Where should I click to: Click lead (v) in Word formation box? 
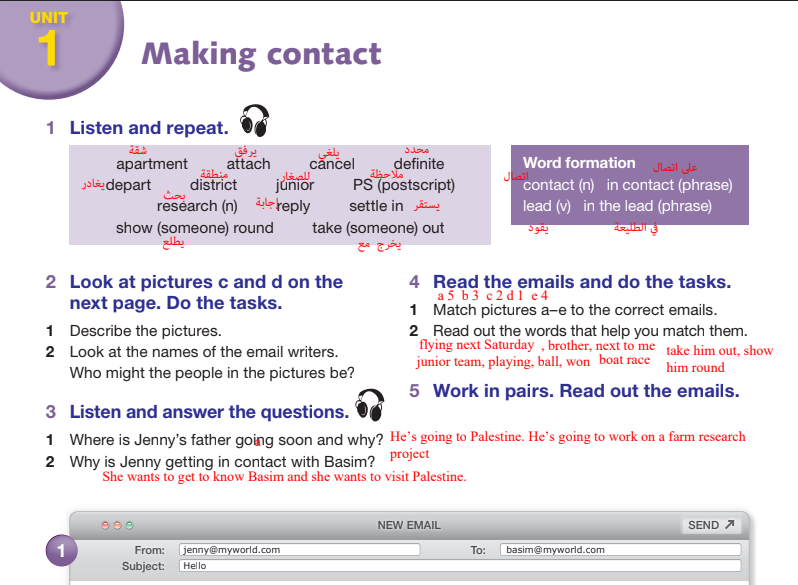(547, 206)
